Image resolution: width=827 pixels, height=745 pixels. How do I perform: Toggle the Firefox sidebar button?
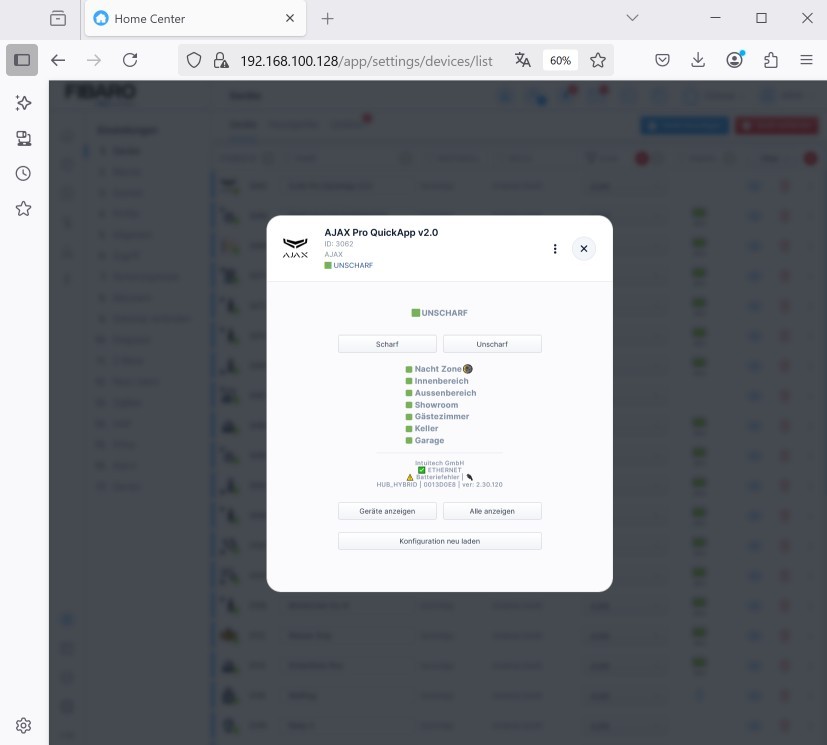pos(22,60)
